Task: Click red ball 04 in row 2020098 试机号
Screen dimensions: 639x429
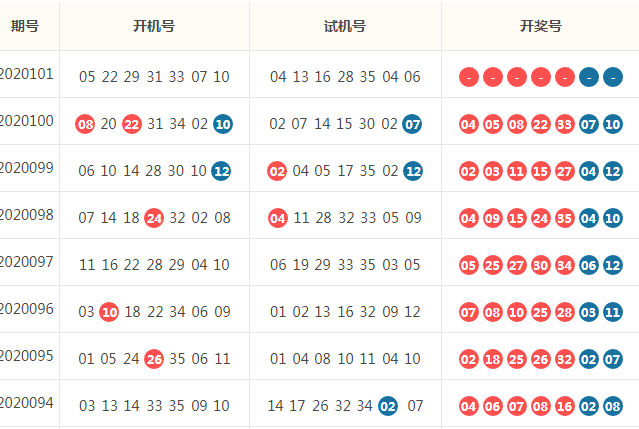Action: click(x=278, y=218)
